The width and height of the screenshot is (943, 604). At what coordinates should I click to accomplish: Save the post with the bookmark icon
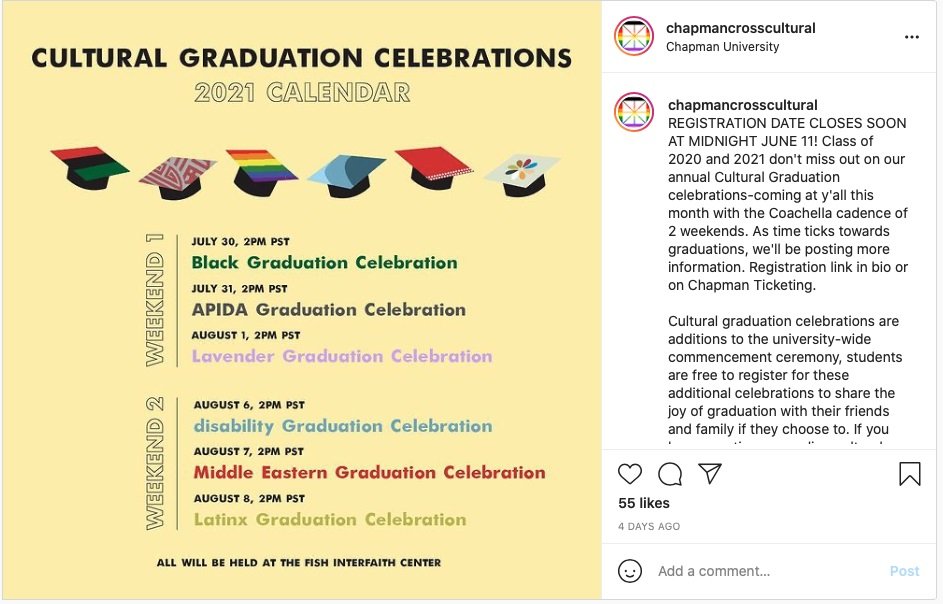(909, 474)
